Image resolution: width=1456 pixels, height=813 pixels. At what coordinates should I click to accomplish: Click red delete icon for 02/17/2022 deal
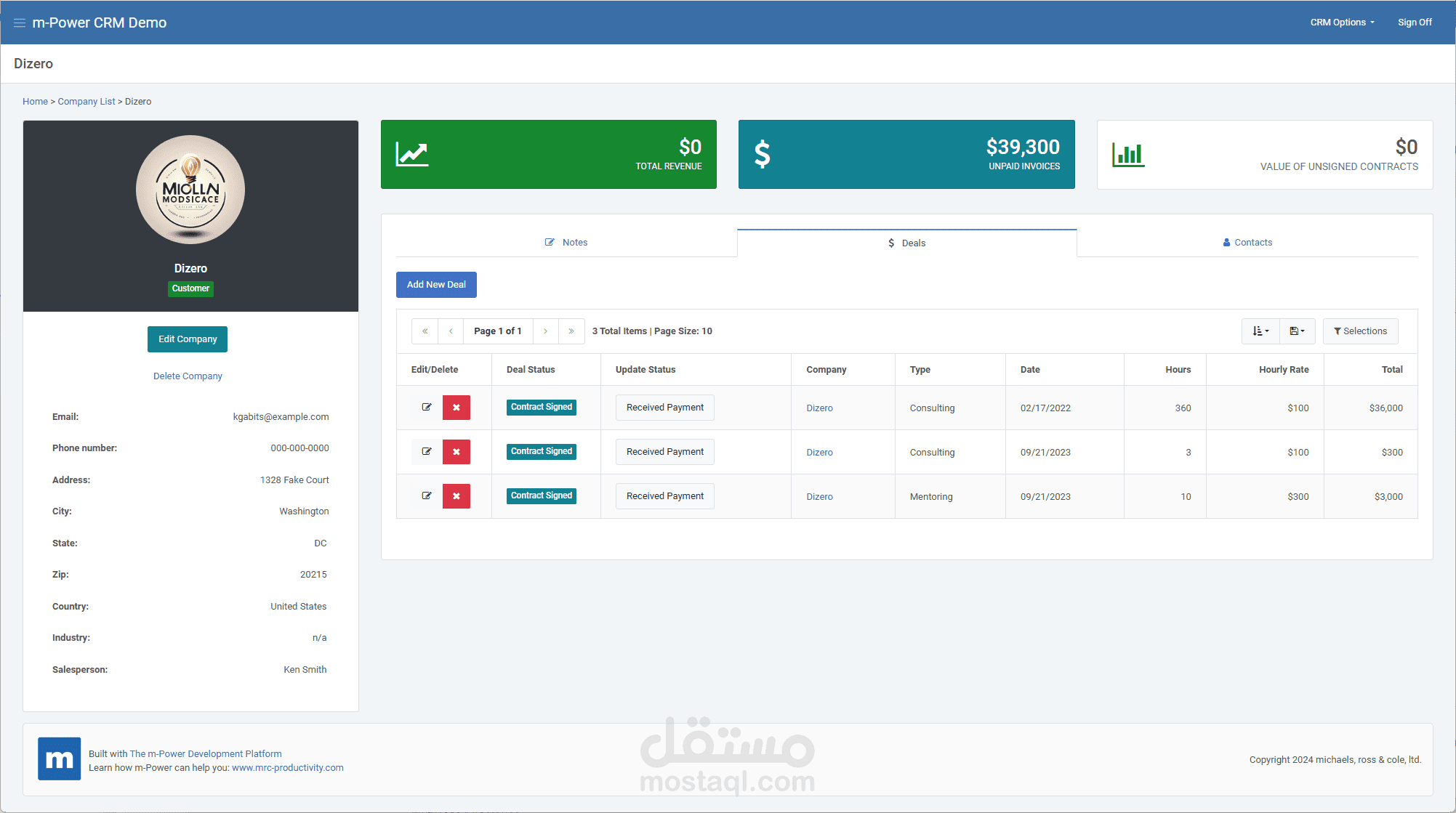456,408
